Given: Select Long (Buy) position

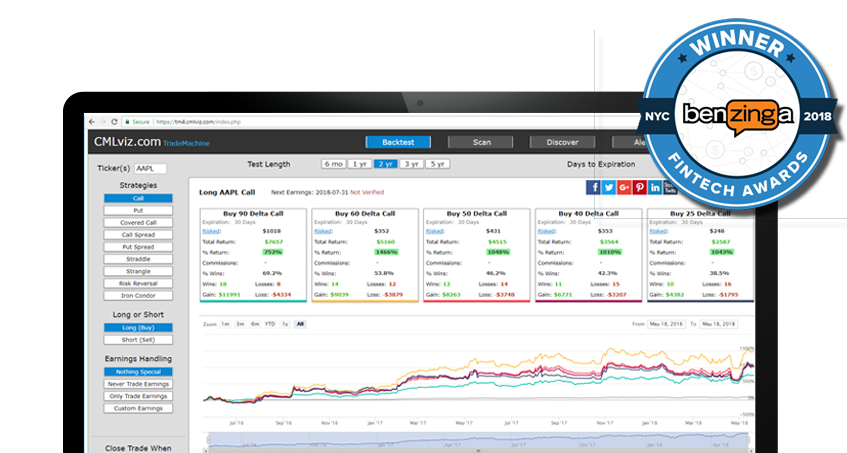Looking at the screenshot, I should (x=138, y=328).
